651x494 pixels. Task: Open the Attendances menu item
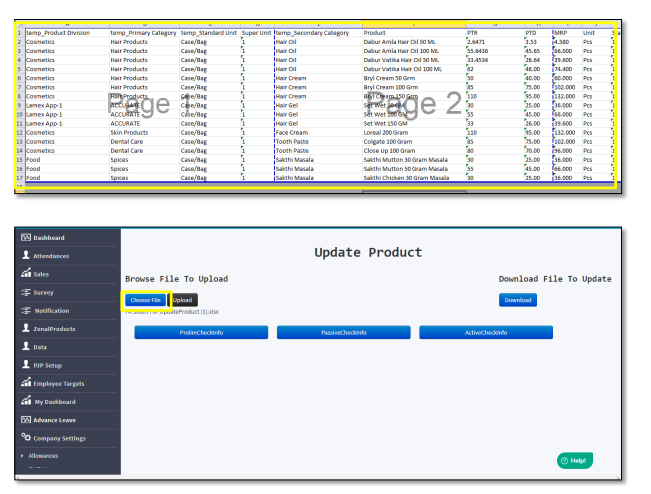[51, 256]
